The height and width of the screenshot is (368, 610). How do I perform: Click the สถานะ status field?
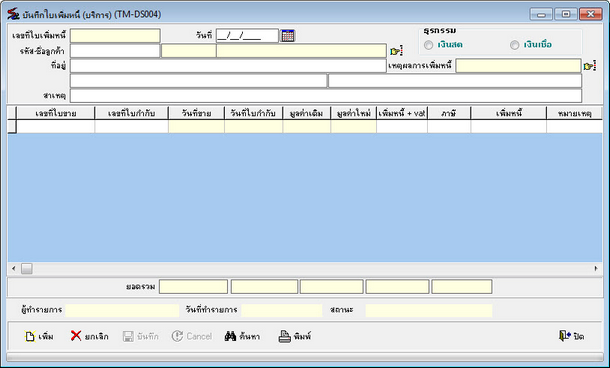point(429,310)
